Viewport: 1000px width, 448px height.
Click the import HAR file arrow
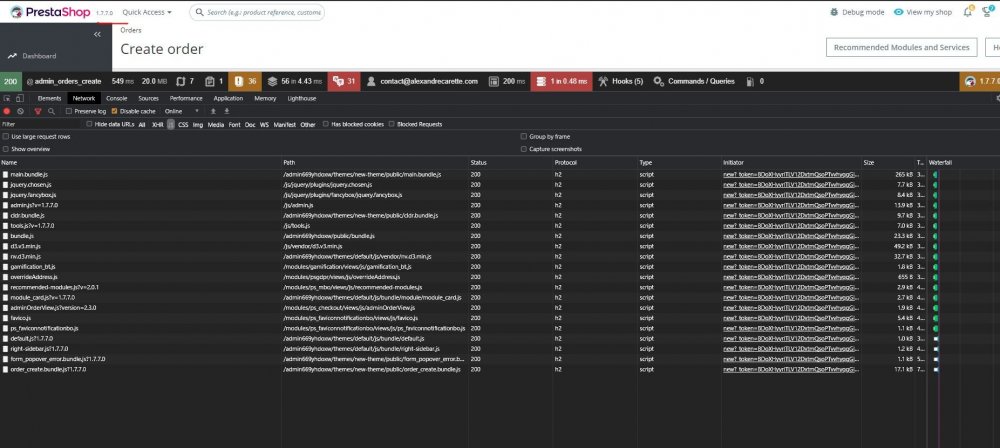click(x=212, y=111)
